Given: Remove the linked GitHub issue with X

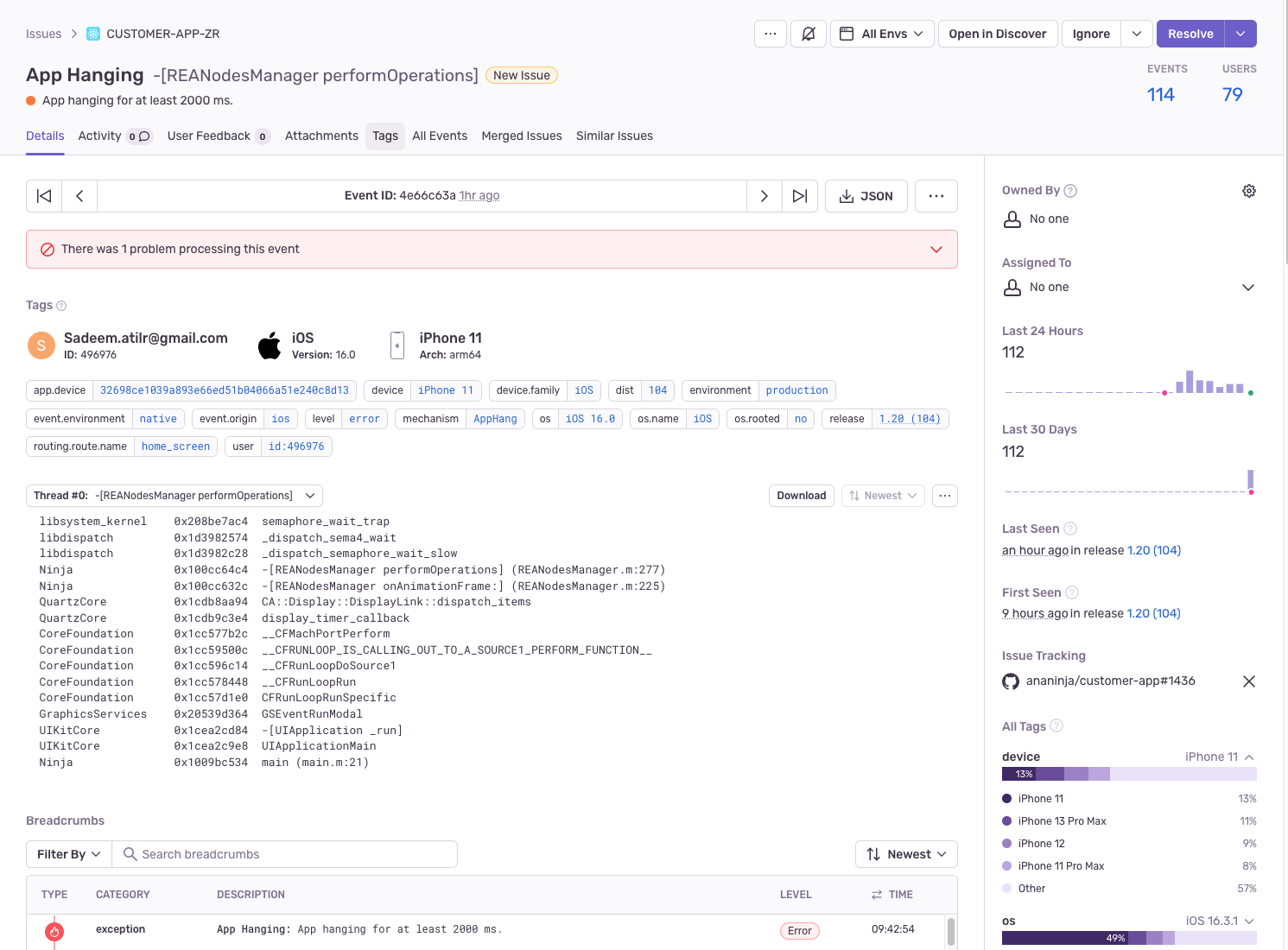Looking at the screenshot, I should click(x=1249, y=681).
